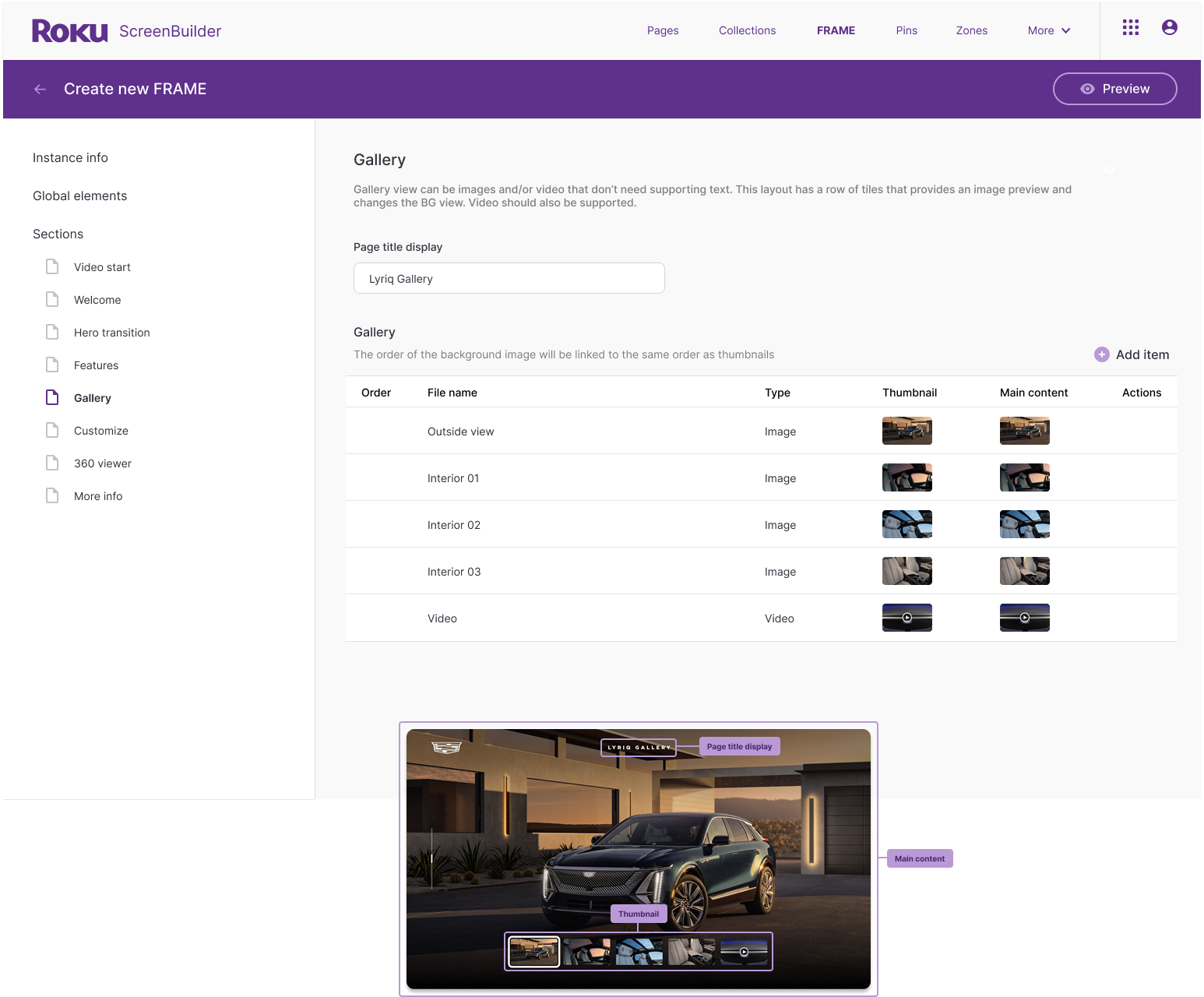Image resolution: width=1204 pixels, height=997 pixels.
Task: Switch to the FRAME tab
Action: pos(836,30)
